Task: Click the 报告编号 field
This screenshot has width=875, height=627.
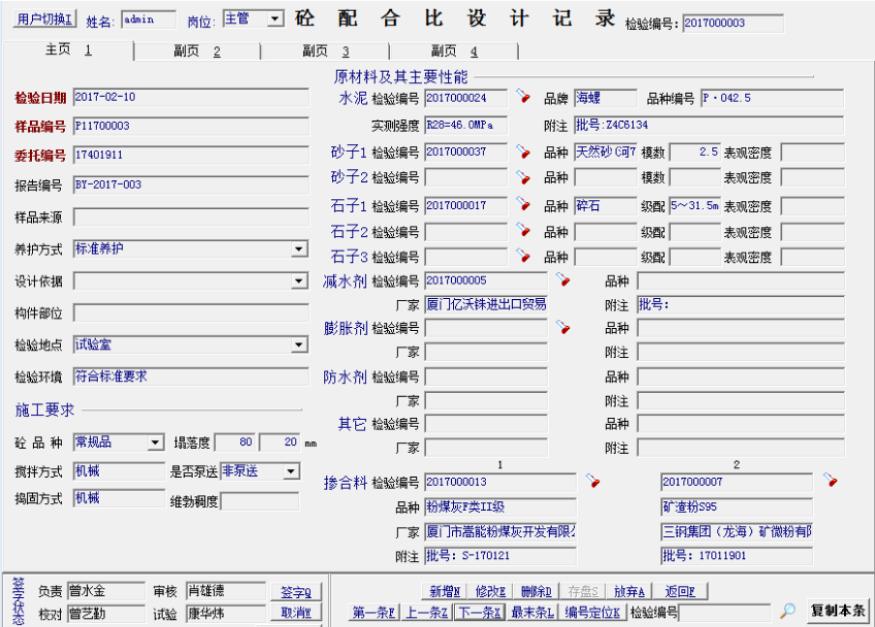Action: point(191,185)
